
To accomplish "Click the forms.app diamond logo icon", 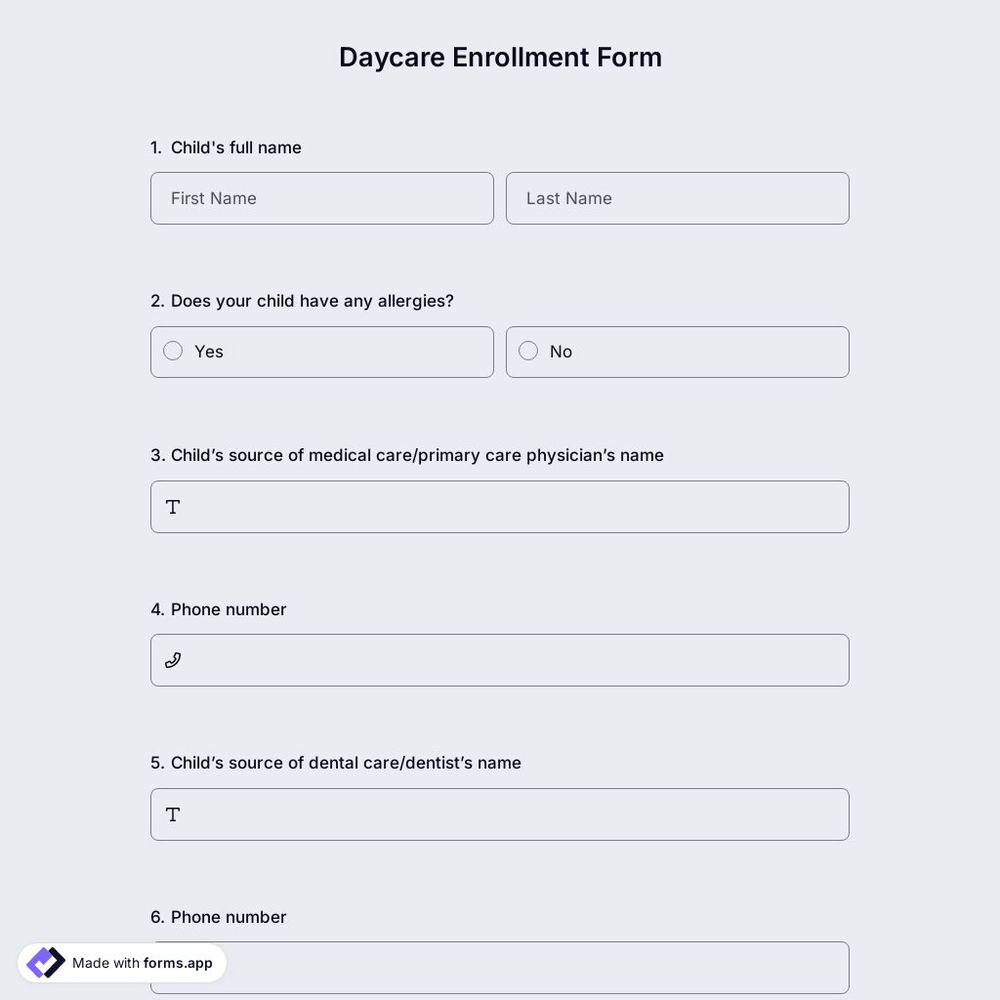I will (44, 961).
